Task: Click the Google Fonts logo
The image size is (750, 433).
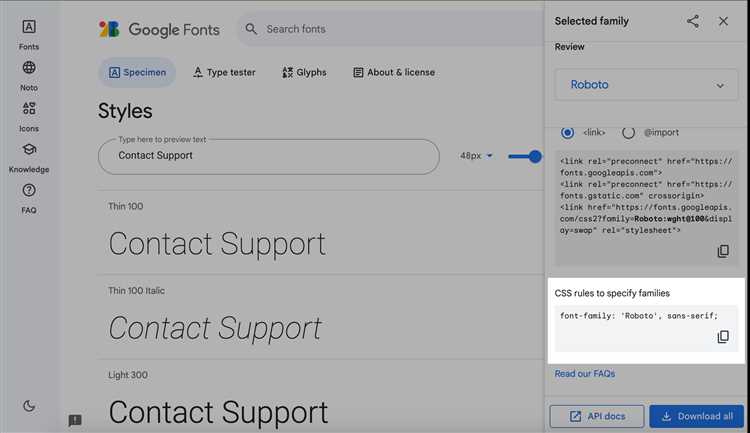Action: coord(159,29)
